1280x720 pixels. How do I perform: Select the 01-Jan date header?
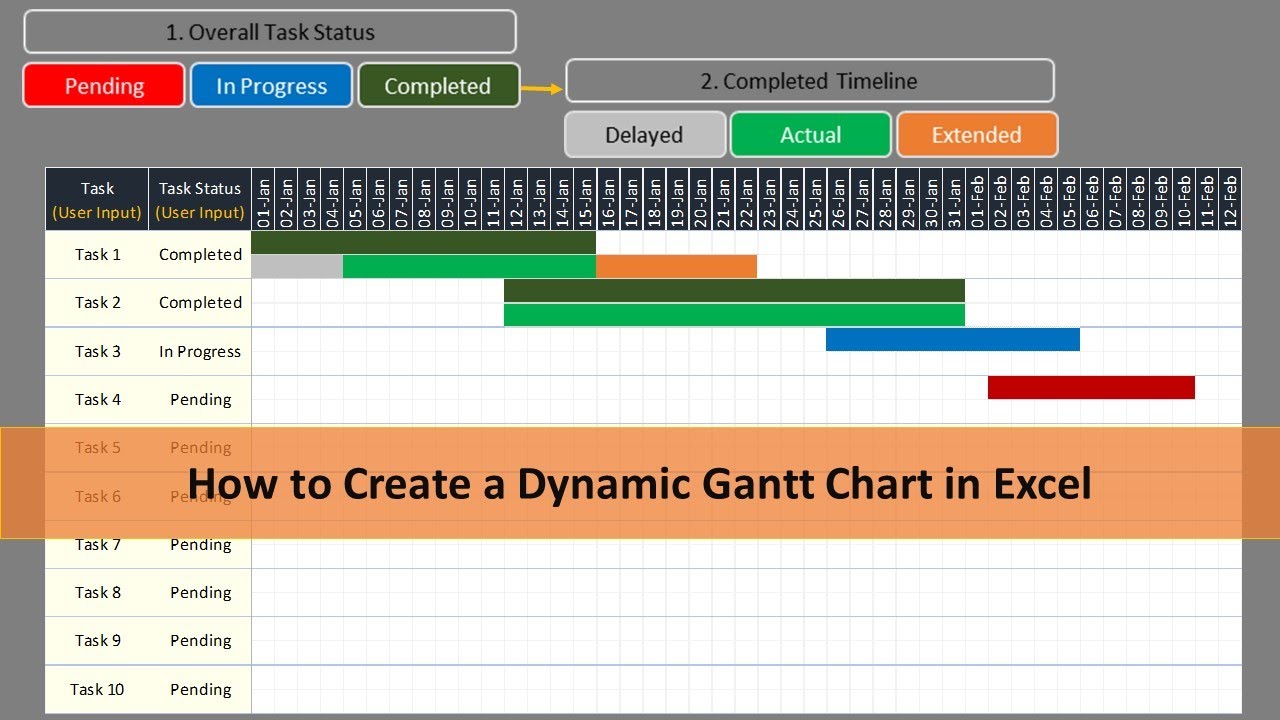click(263, 200)
